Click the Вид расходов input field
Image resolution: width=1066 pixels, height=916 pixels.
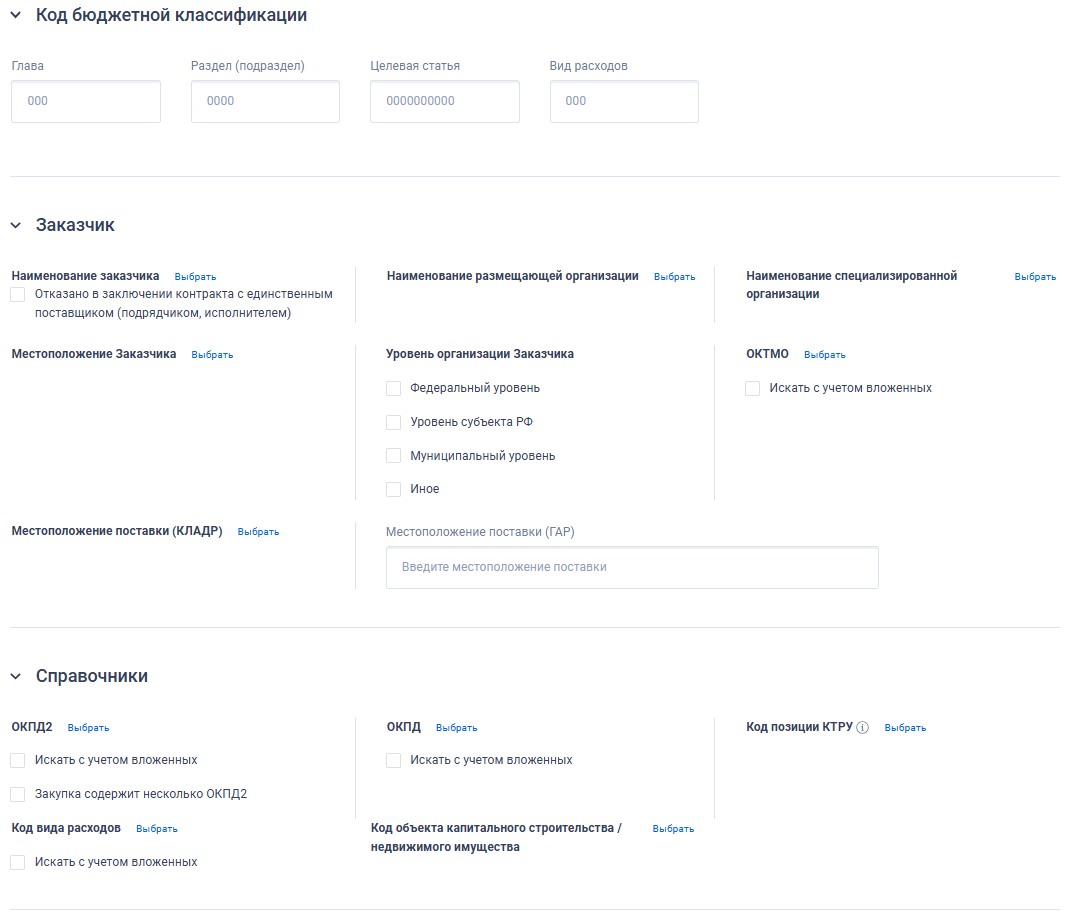(624, 101)
